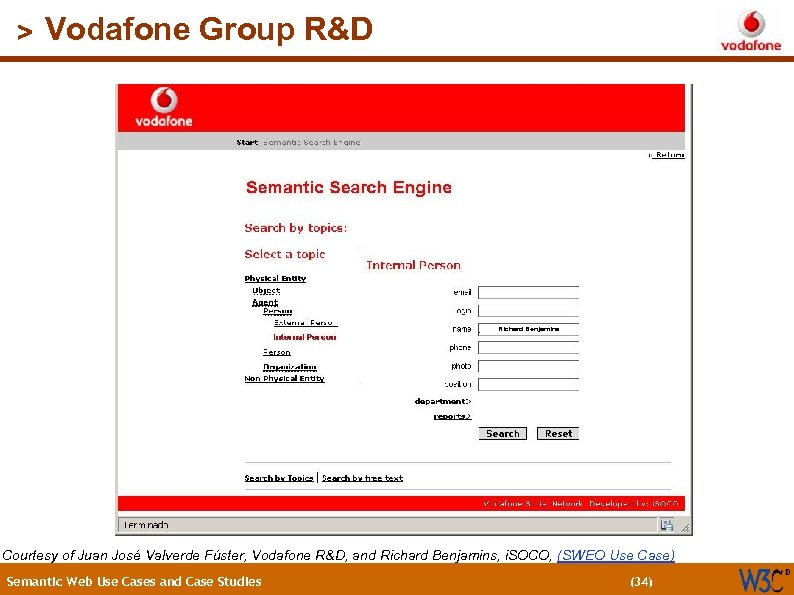Click the Search by topics: heading
This screenshot has width=794, height=595.
296,228
